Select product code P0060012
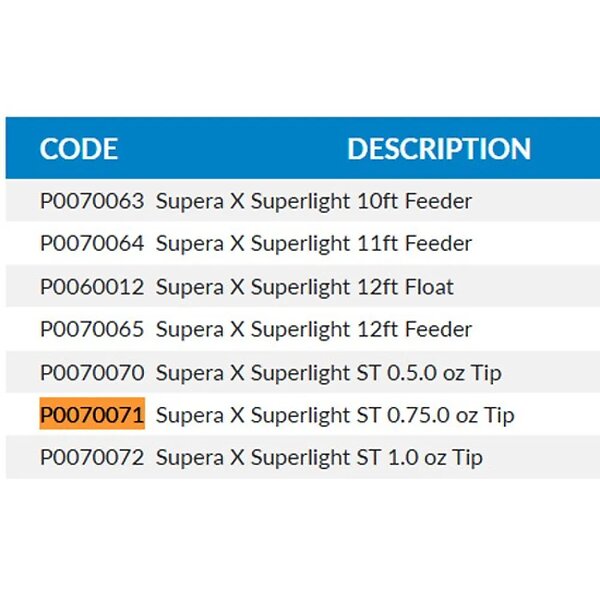The height and width of the screenshot is (600, 600). pos(92,287)
